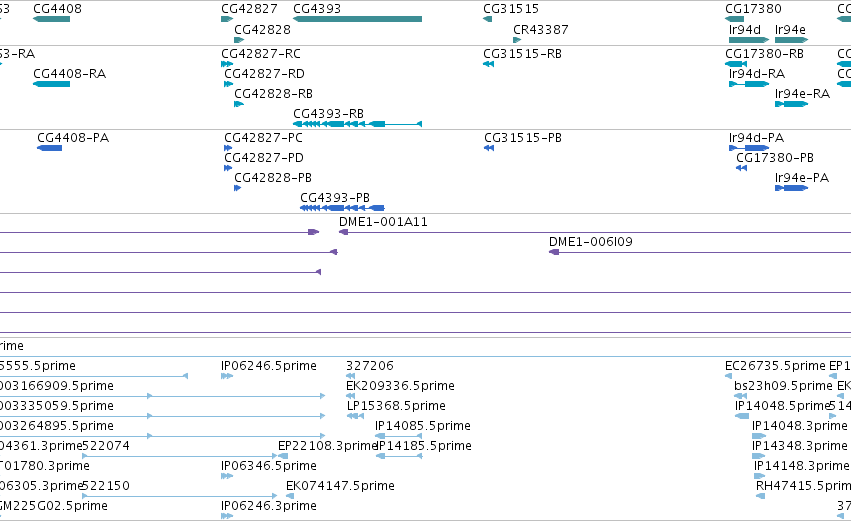The width and height of the screenshot is (851, 521).
Task: Click protein Ir94e-PA
Action: [x=802, y=178]
